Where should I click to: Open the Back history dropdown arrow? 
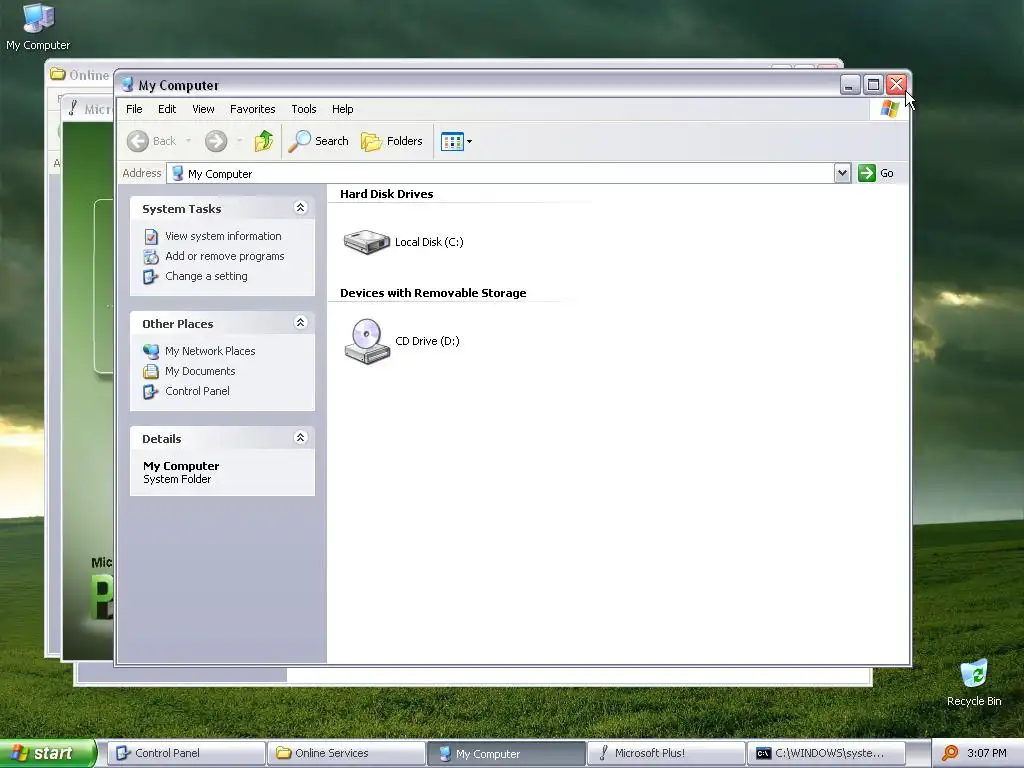(x=188, y=141)
